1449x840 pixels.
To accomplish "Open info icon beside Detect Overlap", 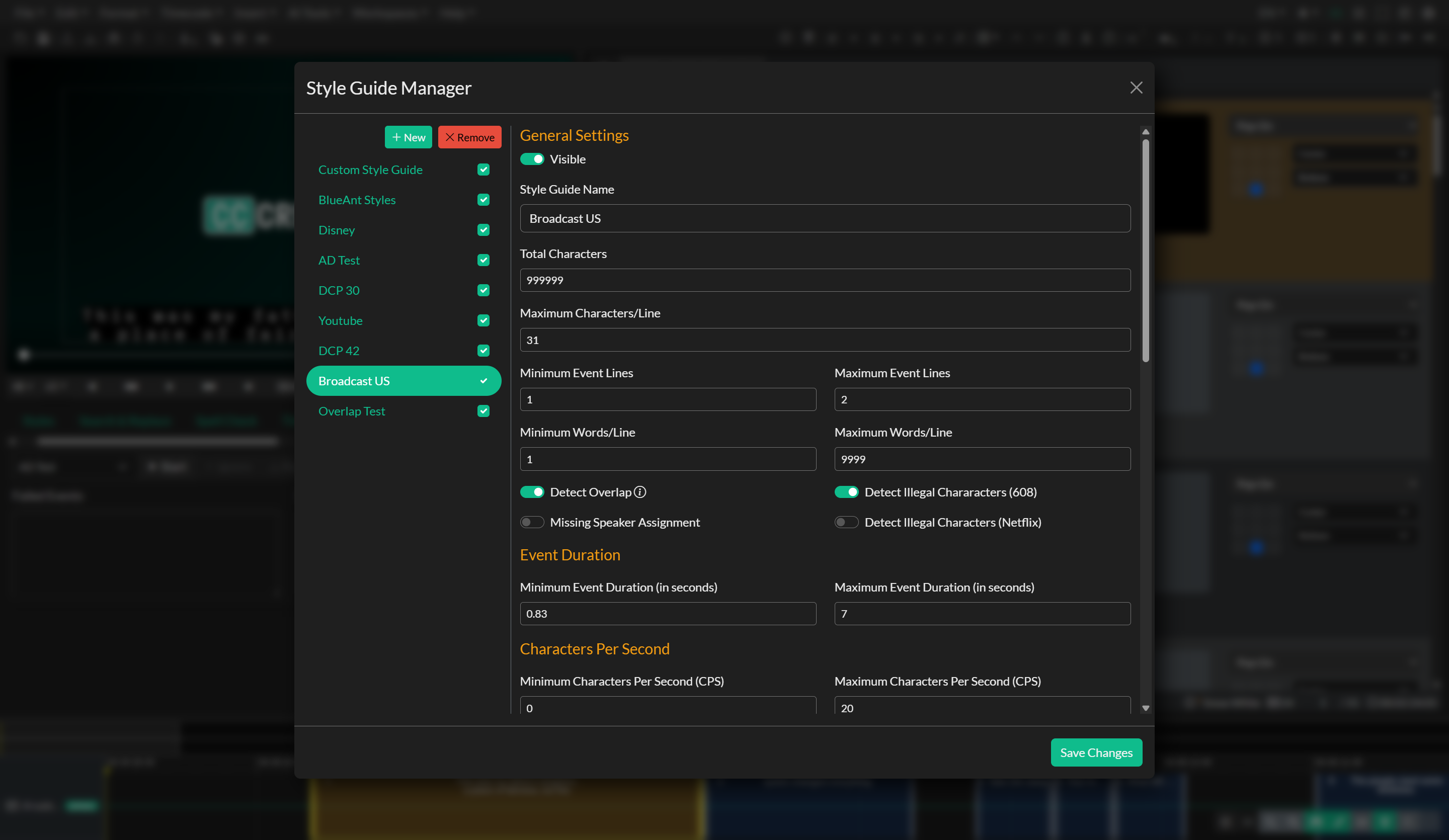I will (x=640, y=492).
